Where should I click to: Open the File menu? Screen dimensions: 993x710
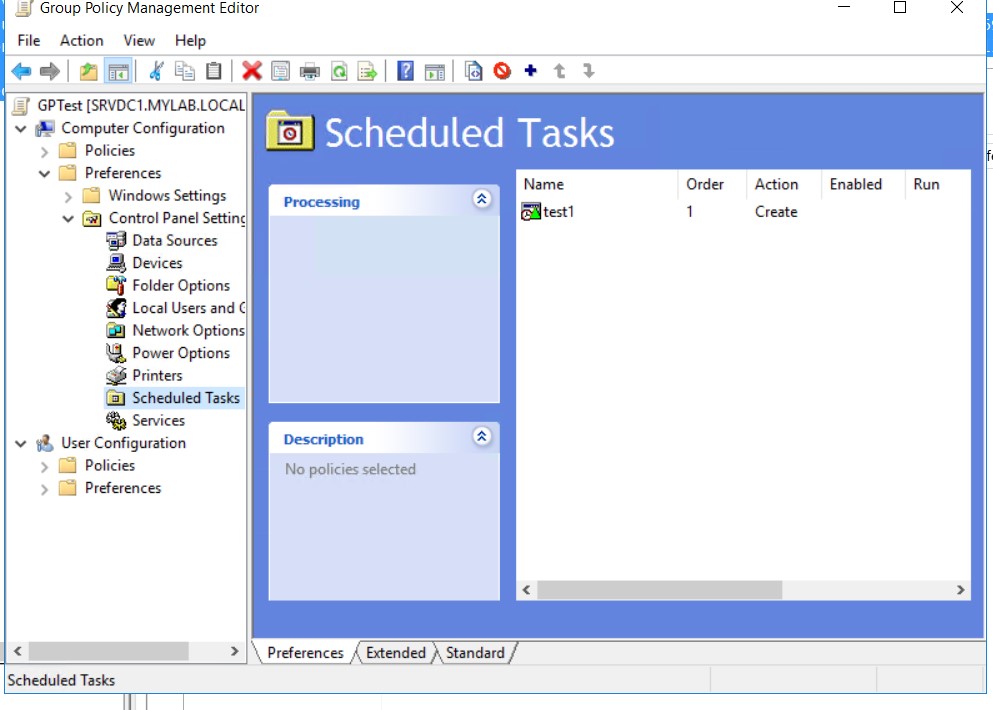(x=28, y=41)
